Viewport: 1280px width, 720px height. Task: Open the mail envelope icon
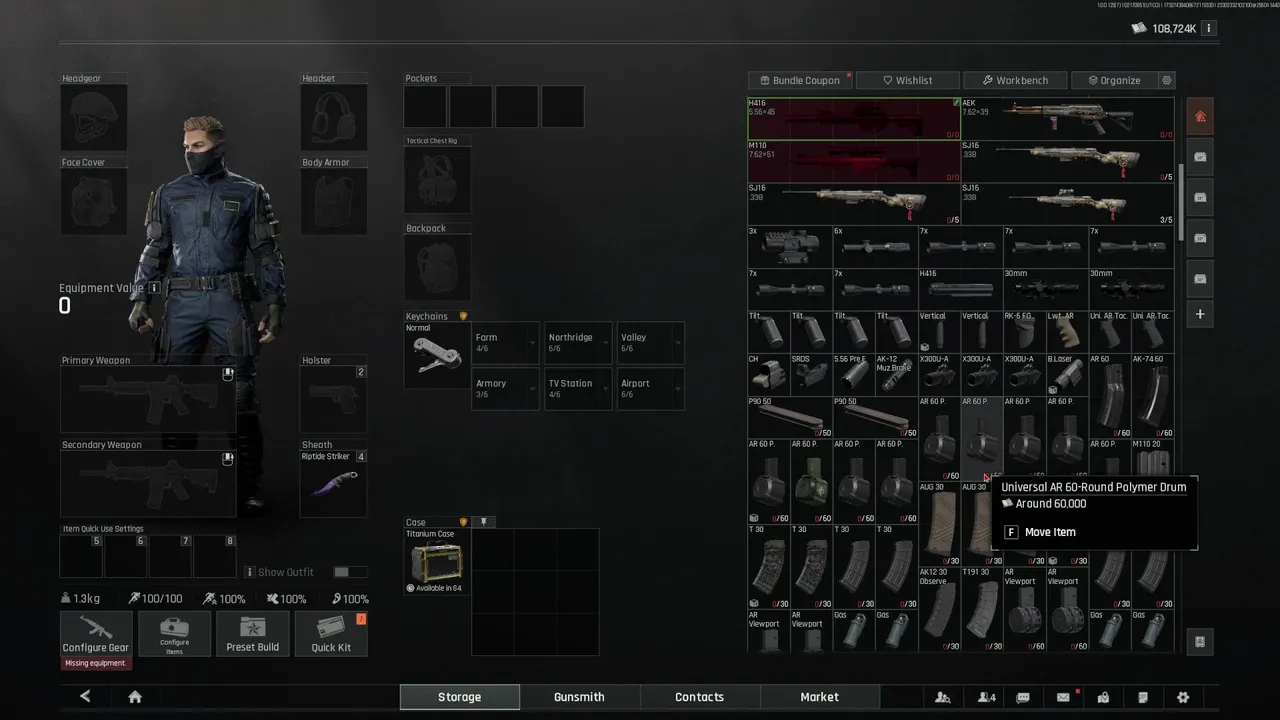(1063, 697)
